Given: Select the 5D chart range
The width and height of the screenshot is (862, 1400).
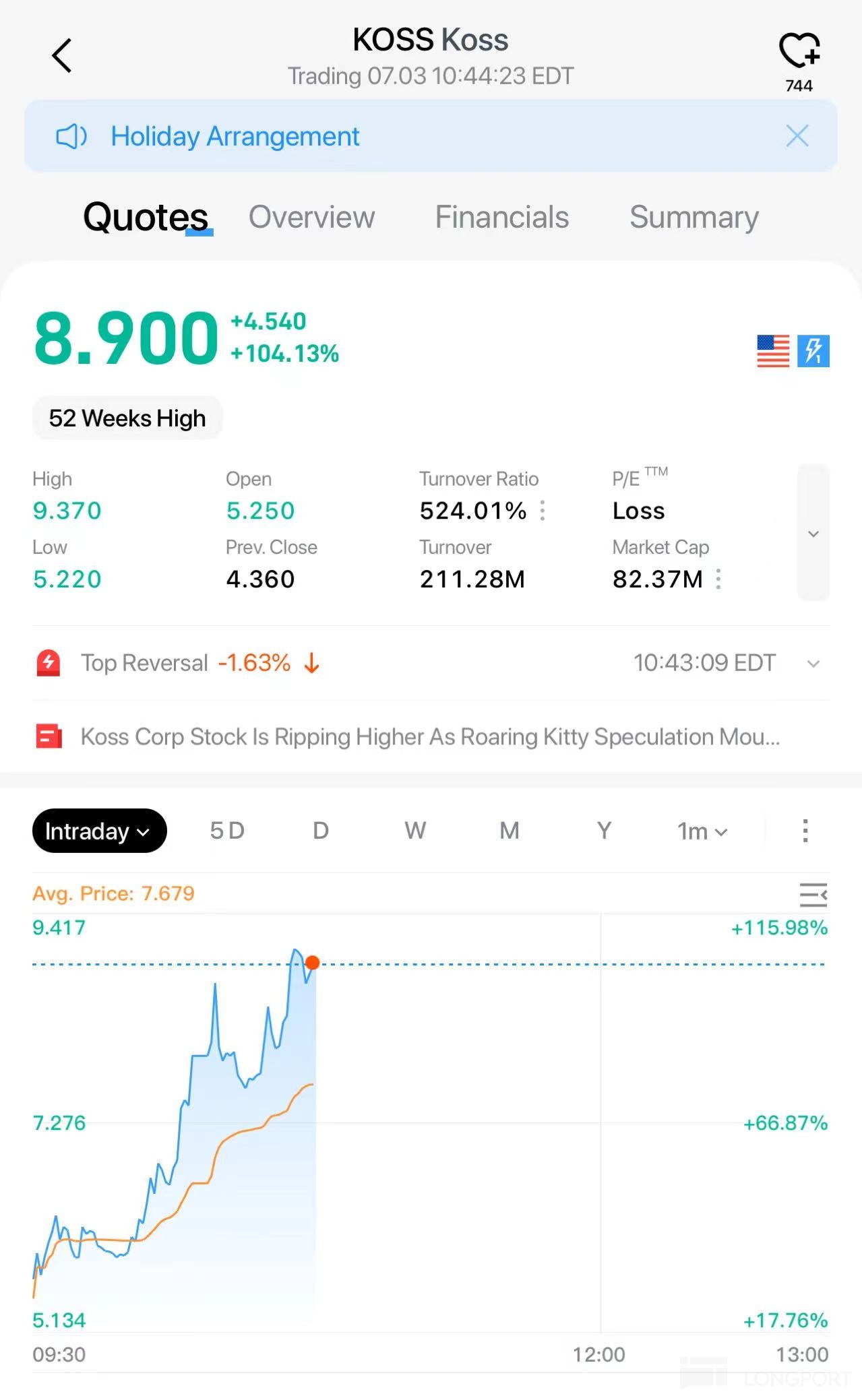Looking at the screenshot, I should [227, 831].
